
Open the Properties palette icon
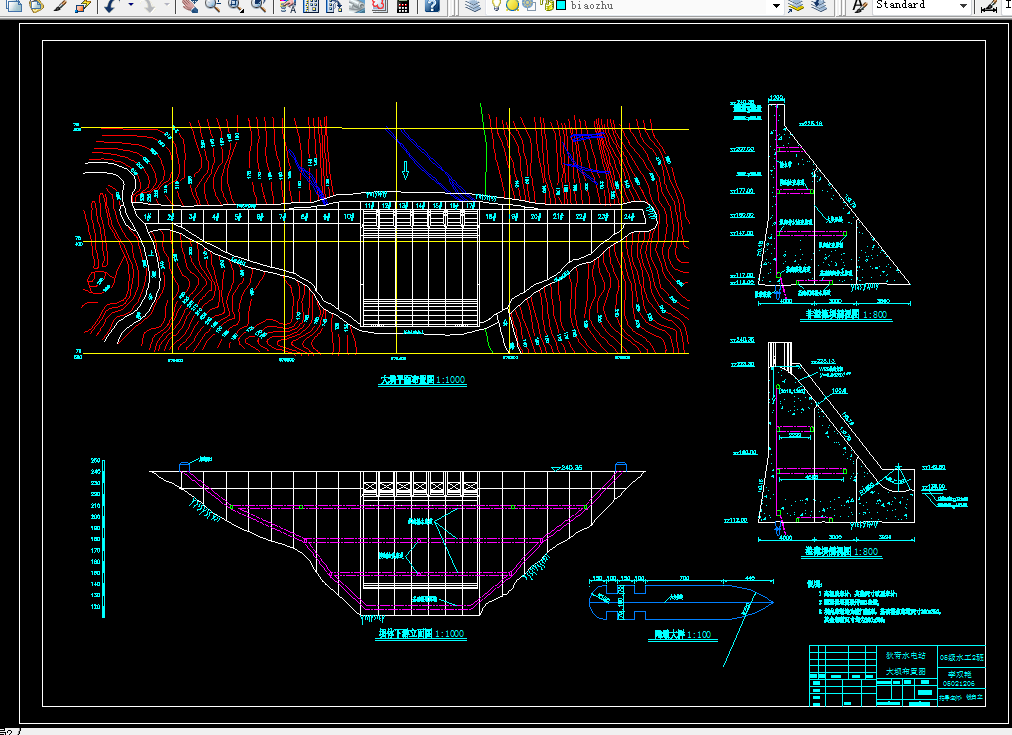click(x=288, y=6)
